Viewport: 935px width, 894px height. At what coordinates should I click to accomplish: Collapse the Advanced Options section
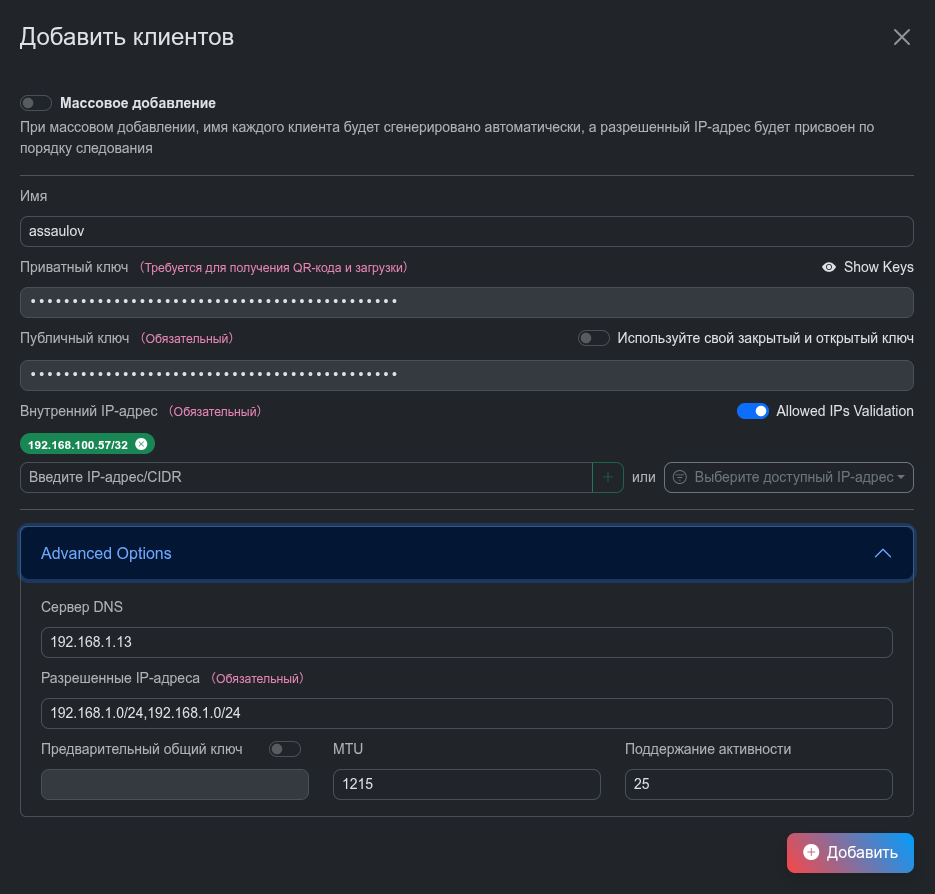click(x=106, y=553)
